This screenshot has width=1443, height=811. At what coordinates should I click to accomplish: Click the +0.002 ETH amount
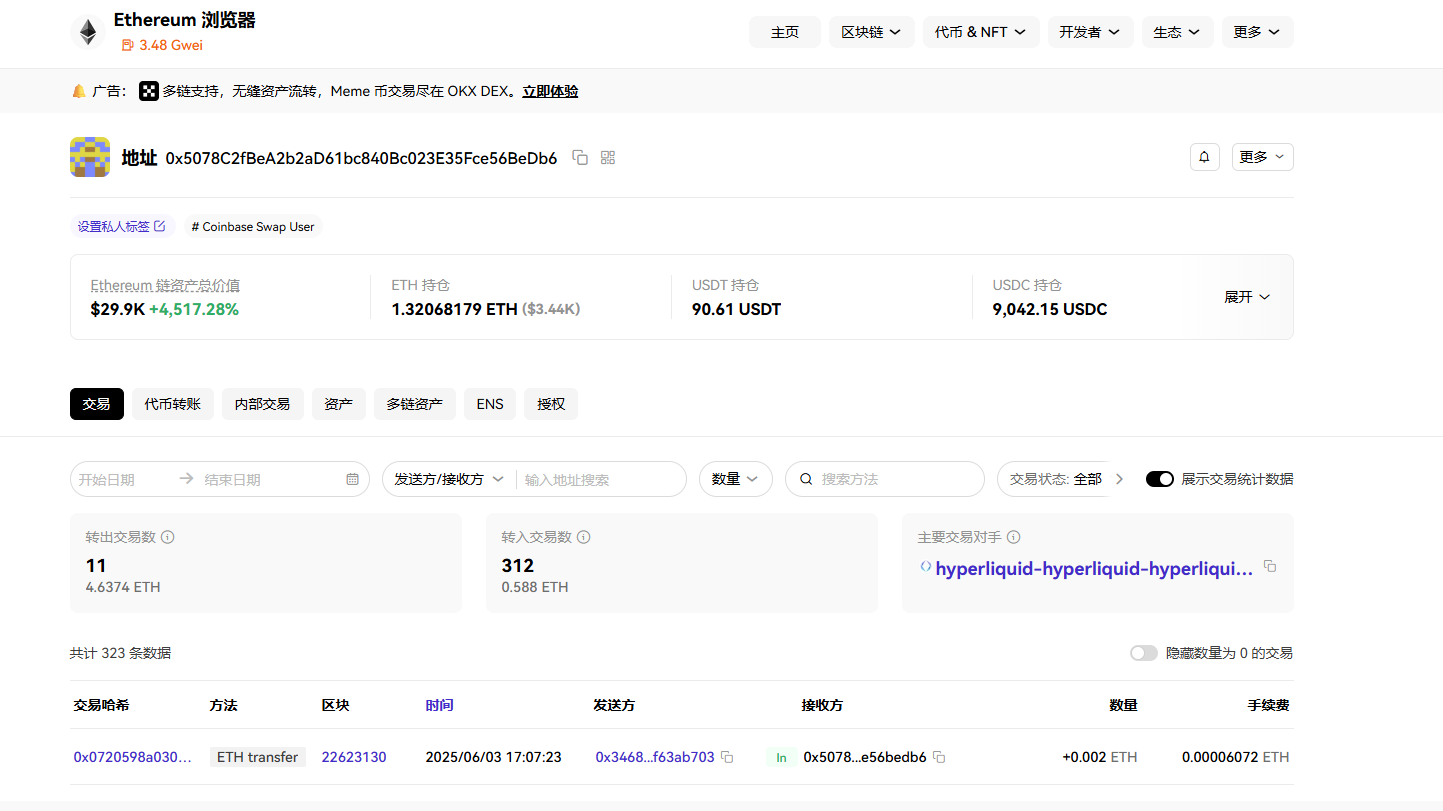[x=1100, y=757]
